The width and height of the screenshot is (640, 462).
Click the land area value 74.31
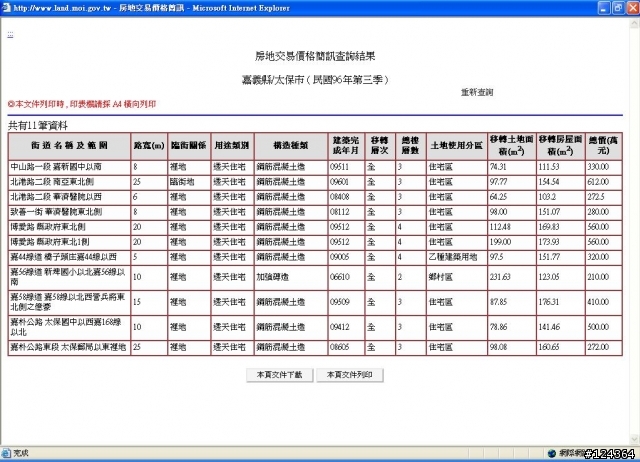click(498, 167)
